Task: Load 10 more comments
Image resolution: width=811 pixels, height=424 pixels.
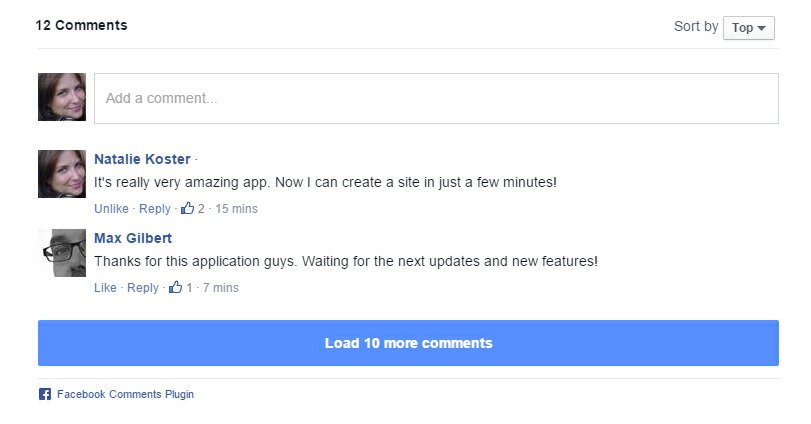Action: click(408, 343)
